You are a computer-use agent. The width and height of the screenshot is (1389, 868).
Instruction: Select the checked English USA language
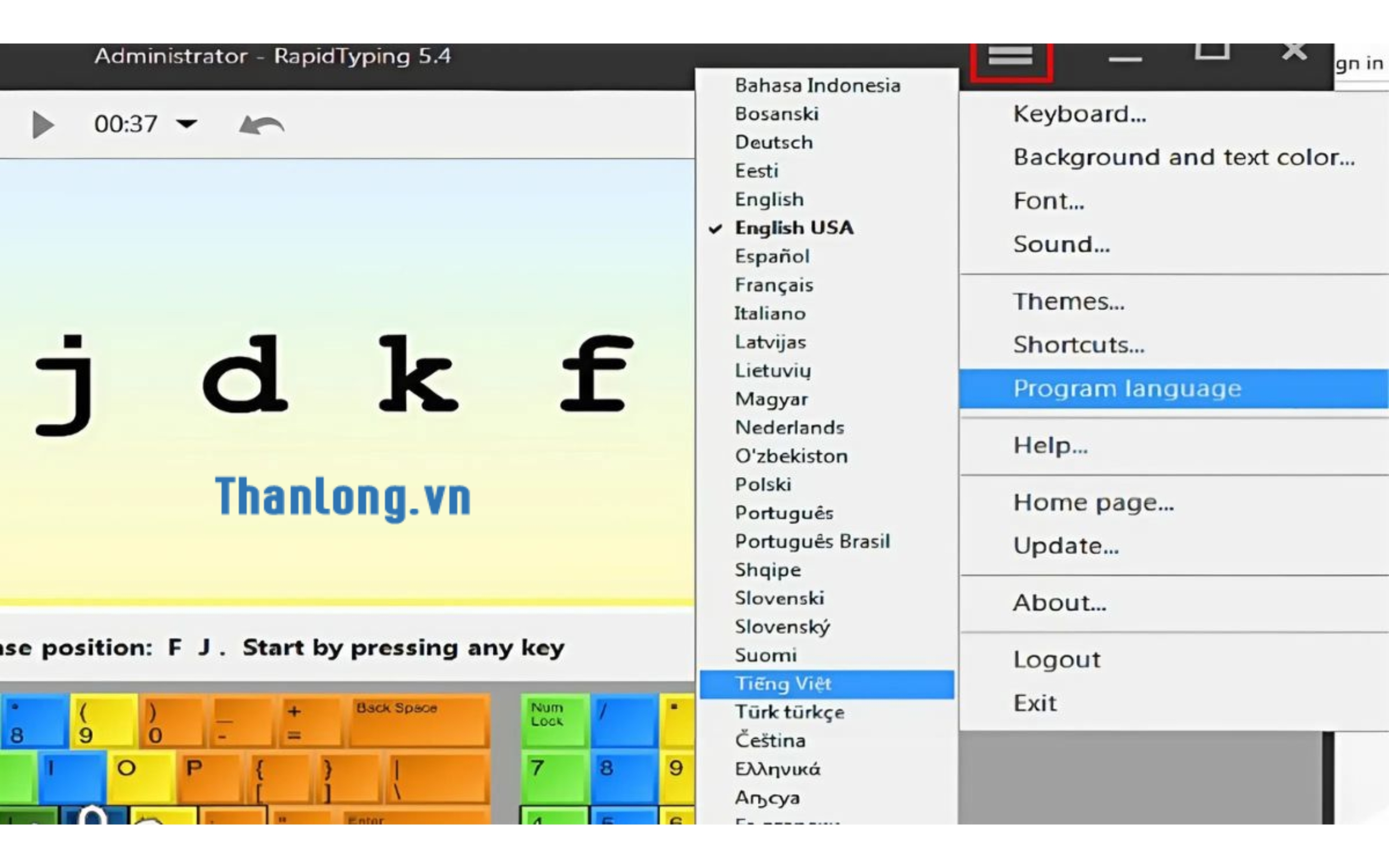[793, 228]
